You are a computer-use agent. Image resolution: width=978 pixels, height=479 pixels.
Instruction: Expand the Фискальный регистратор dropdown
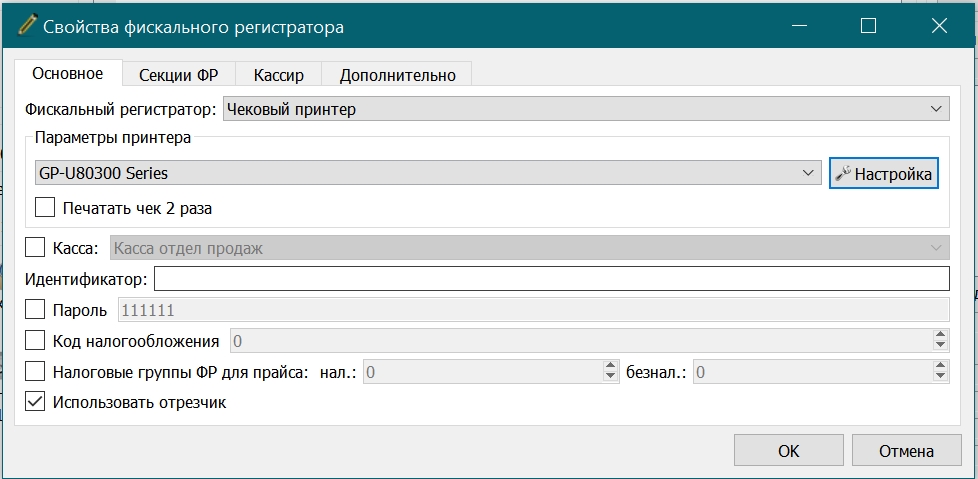pyautogui.click(x=586, y=109)
